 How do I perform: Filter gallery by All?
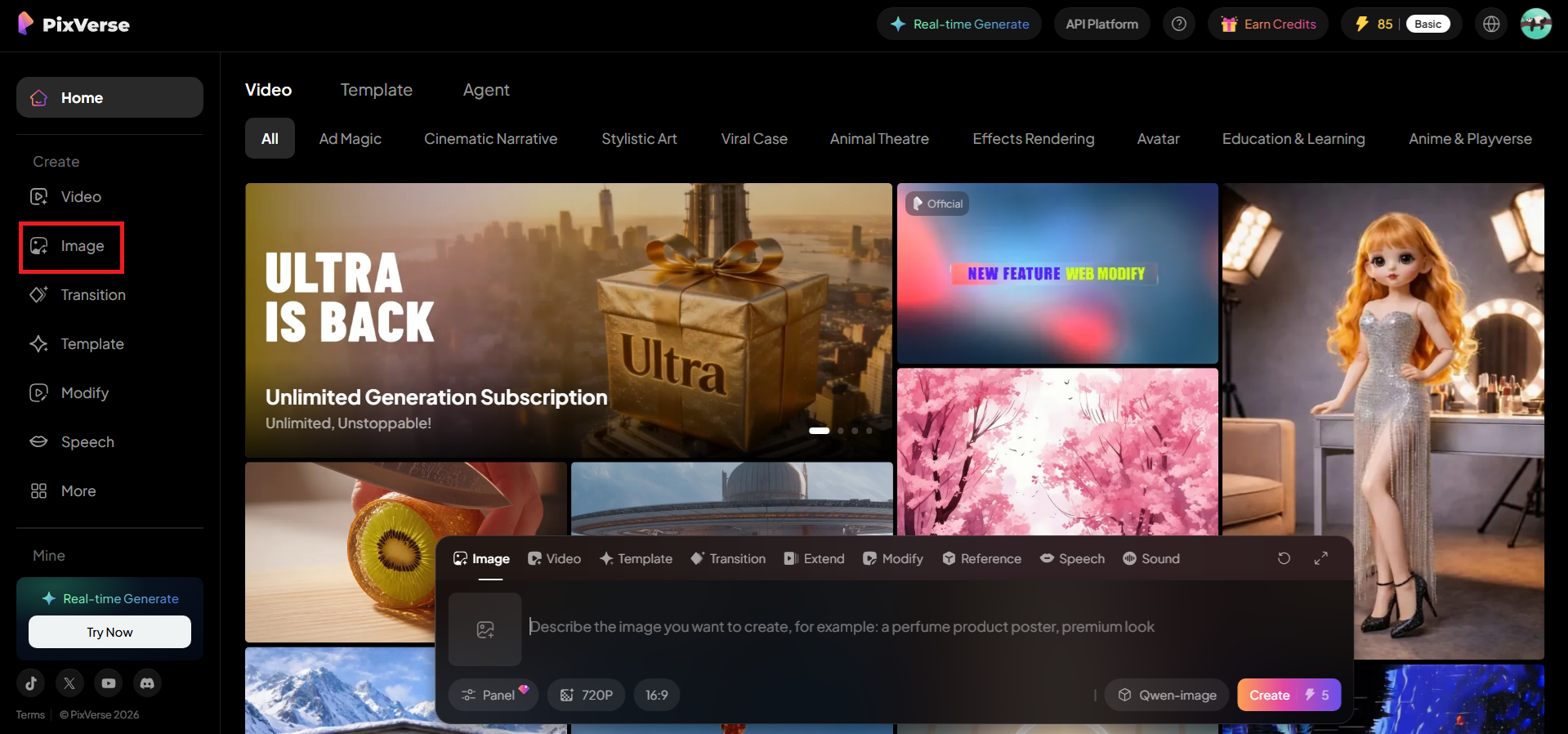[x=270, y=139]
